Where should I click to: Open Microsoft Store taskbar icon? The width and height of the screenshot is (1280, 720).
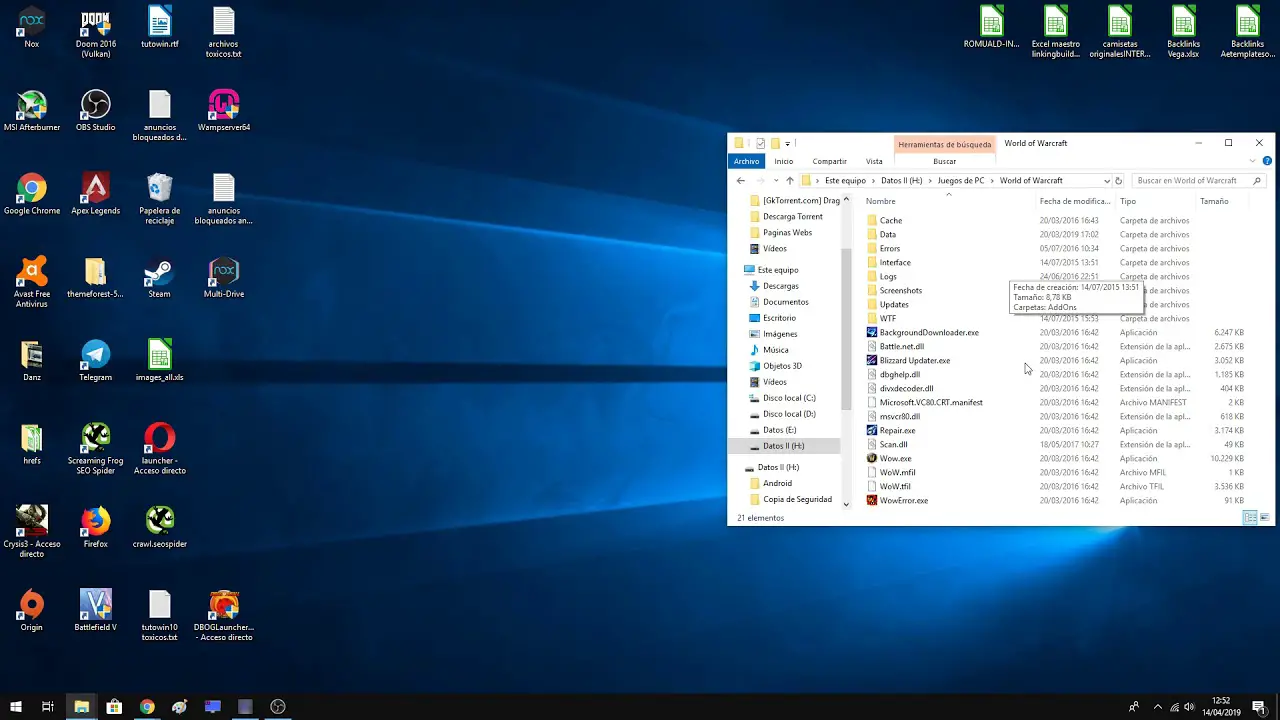coord(114,706)
